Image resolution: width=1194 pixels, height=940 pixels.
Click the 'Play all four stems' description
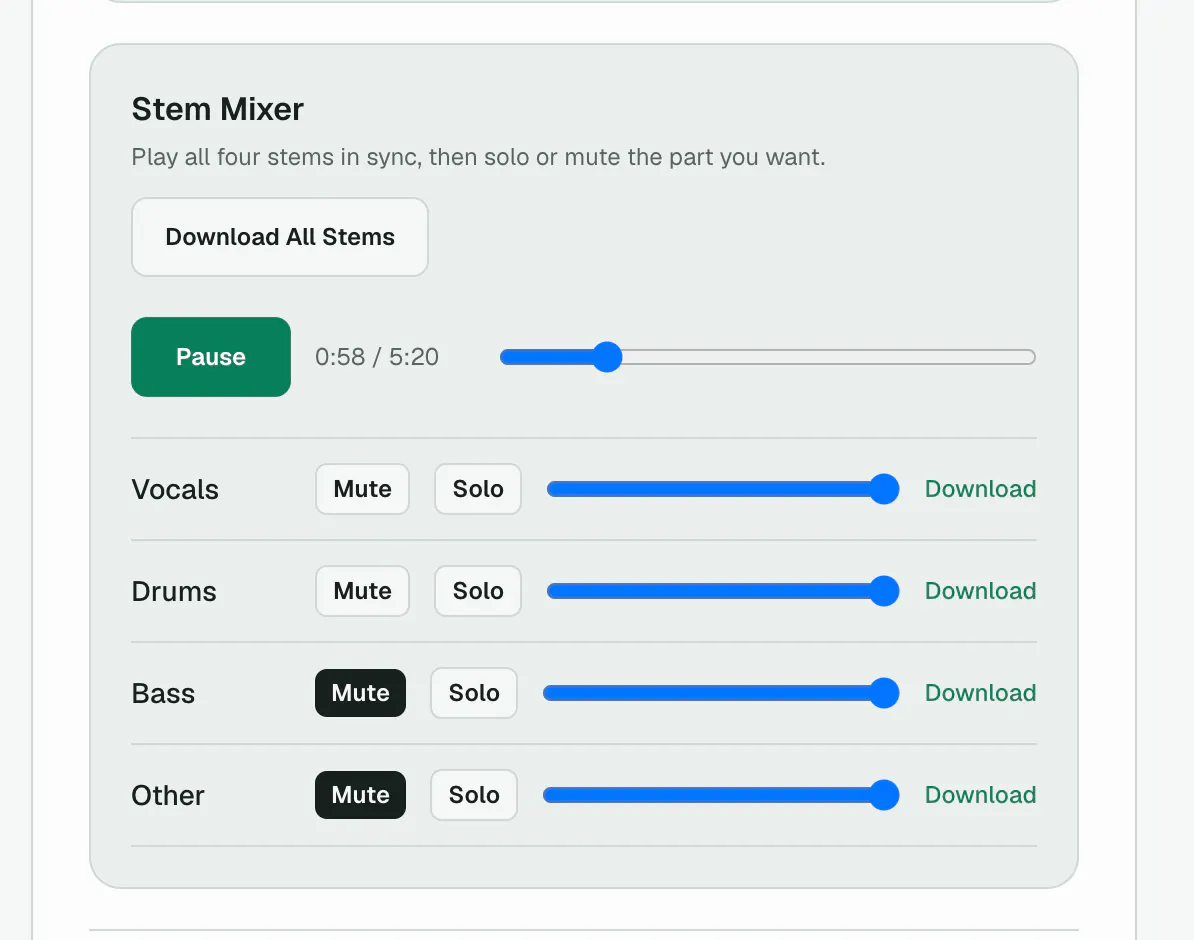(x=478, y=157)
